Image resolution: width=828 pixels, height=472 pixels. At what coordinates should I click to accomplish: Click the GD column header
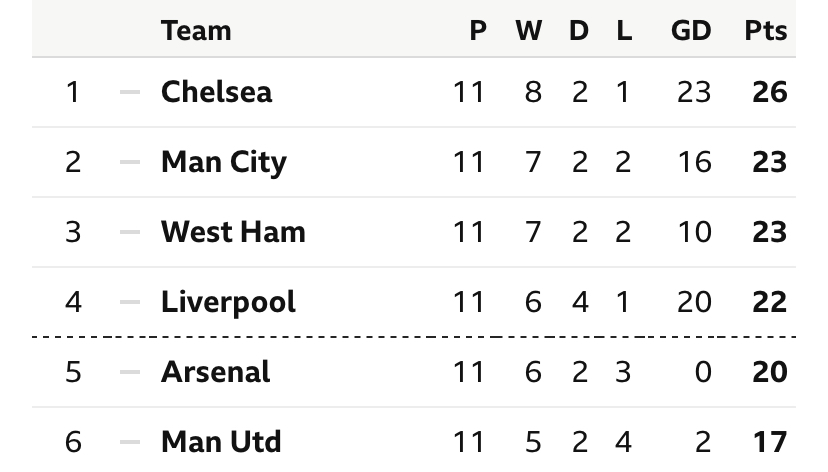691,30
